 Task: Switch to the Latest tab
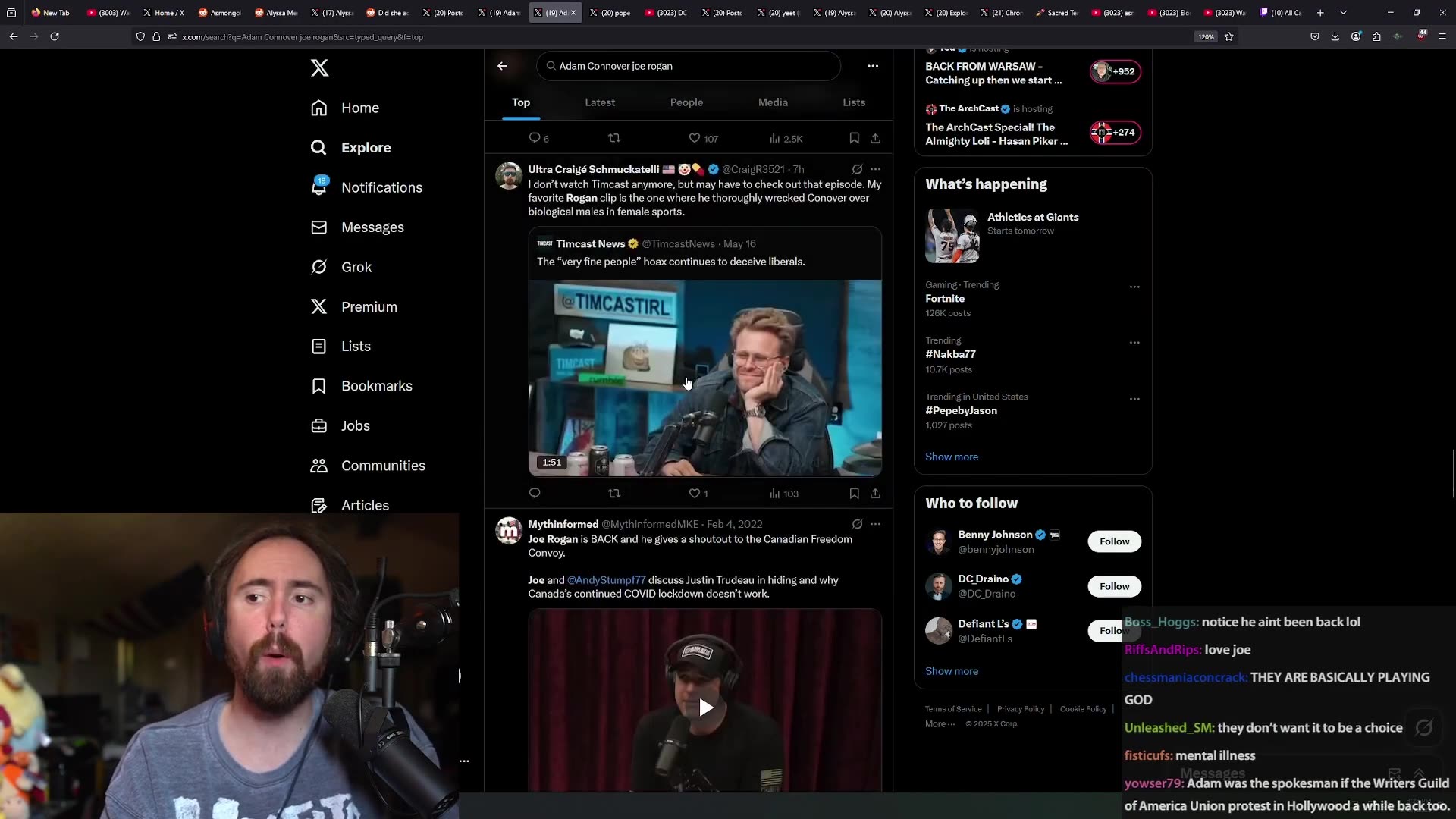tap(600, 102)
